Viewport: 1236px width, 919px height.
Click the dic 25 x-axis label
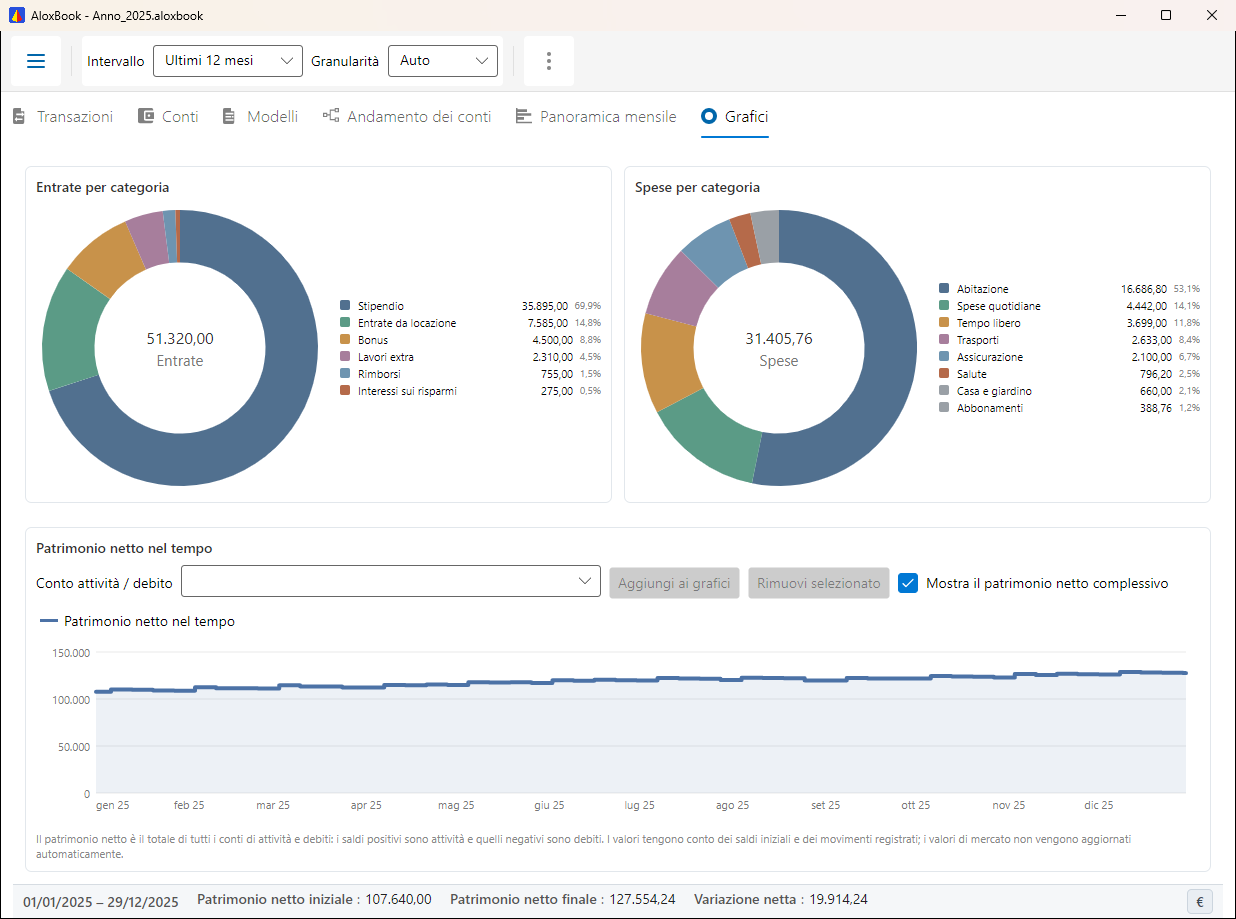pyautogui.click(x=1099, y=805)
